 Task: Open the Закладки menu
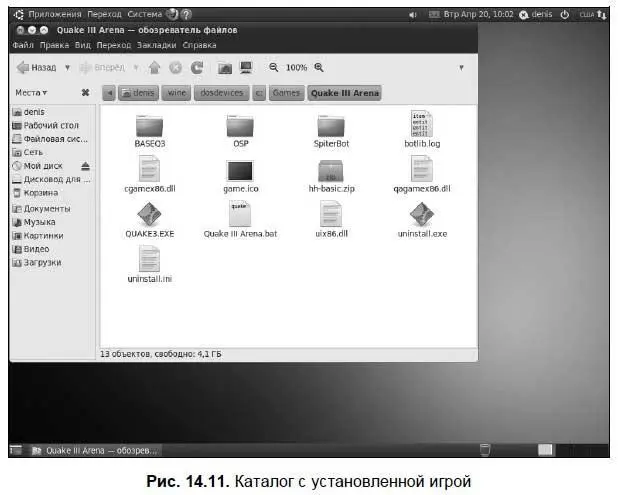click(155, 45)
